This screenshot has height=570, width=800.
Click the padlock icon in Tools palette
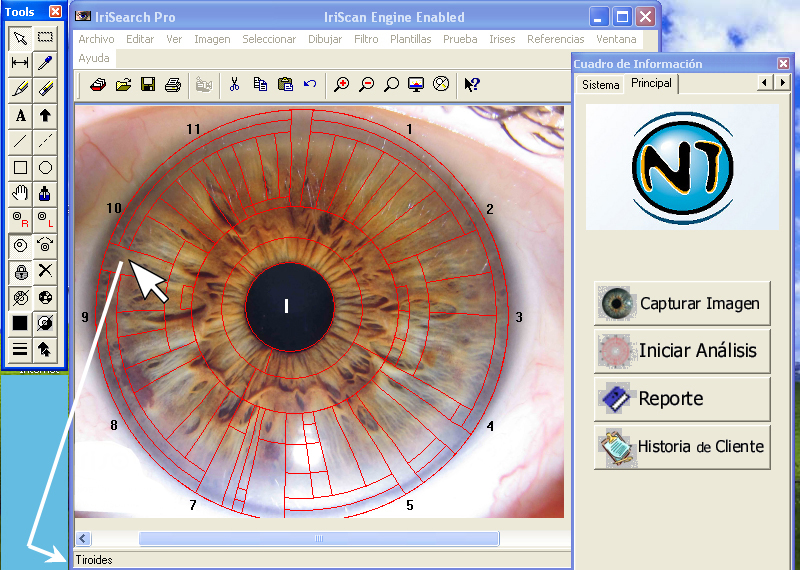tap(20, 271)
